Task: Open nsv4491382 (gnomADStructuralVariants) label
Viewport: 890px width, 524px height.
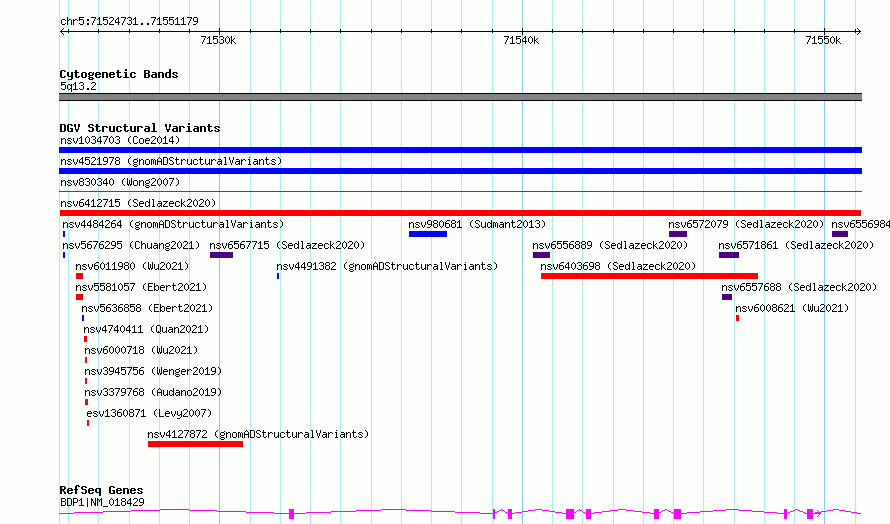Action: (387, 266)
